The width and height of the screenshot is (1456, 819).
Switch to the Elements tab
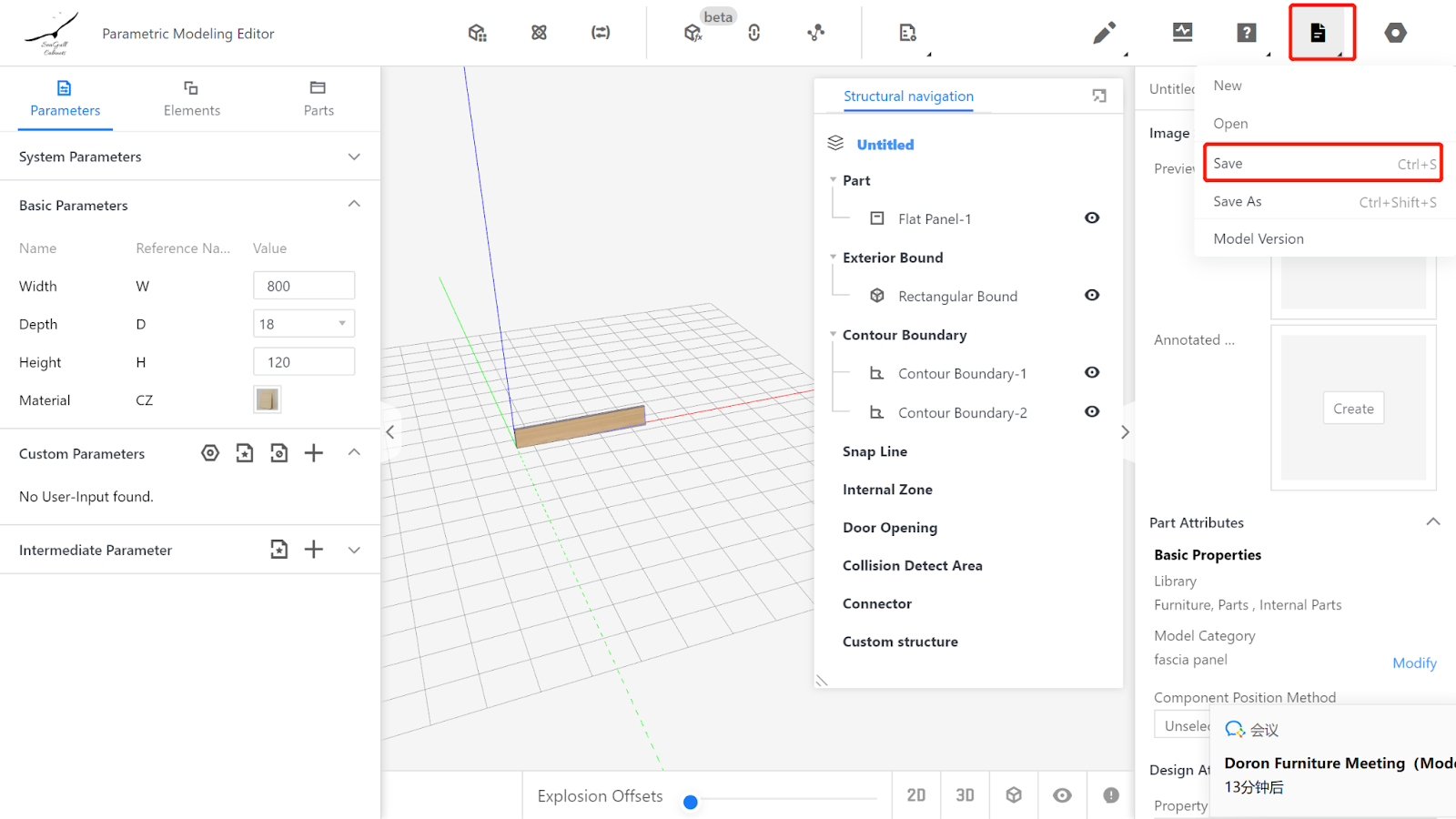[x=191, y=98]
